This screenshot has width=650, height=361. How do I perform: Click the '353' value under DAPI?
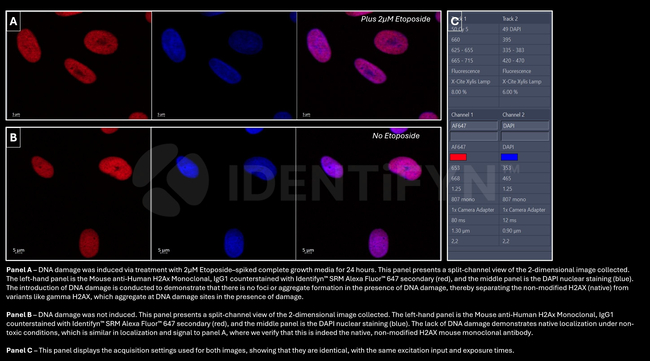coord(507,168)
